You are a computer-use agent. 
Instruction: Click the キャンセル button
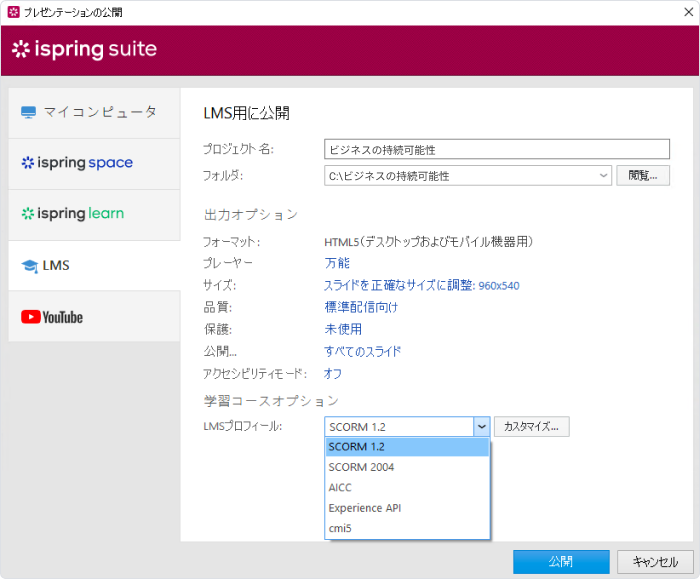(655, 562)
